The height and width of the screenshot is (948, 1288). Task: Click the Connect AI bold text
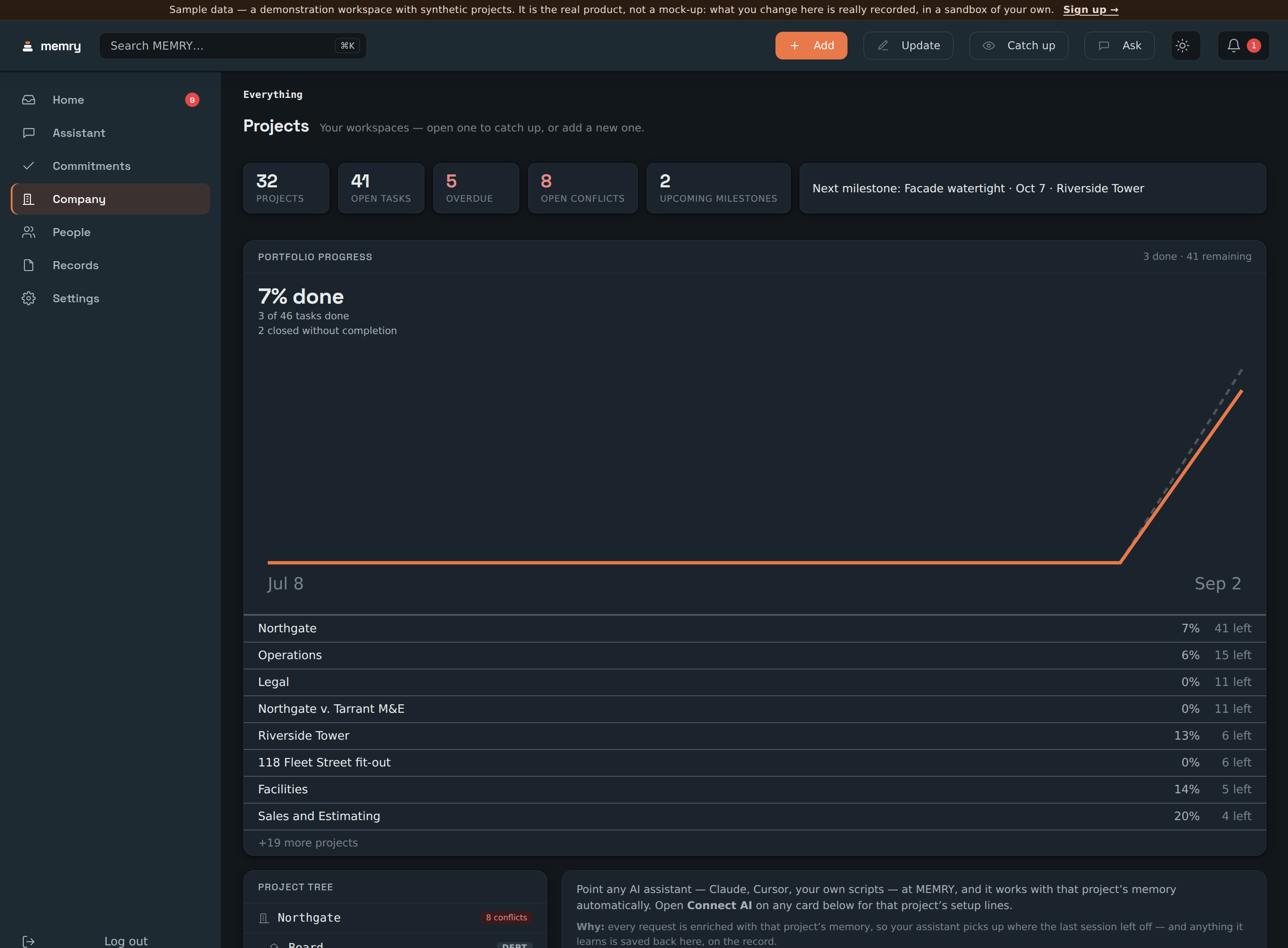(x=719, y=906)
